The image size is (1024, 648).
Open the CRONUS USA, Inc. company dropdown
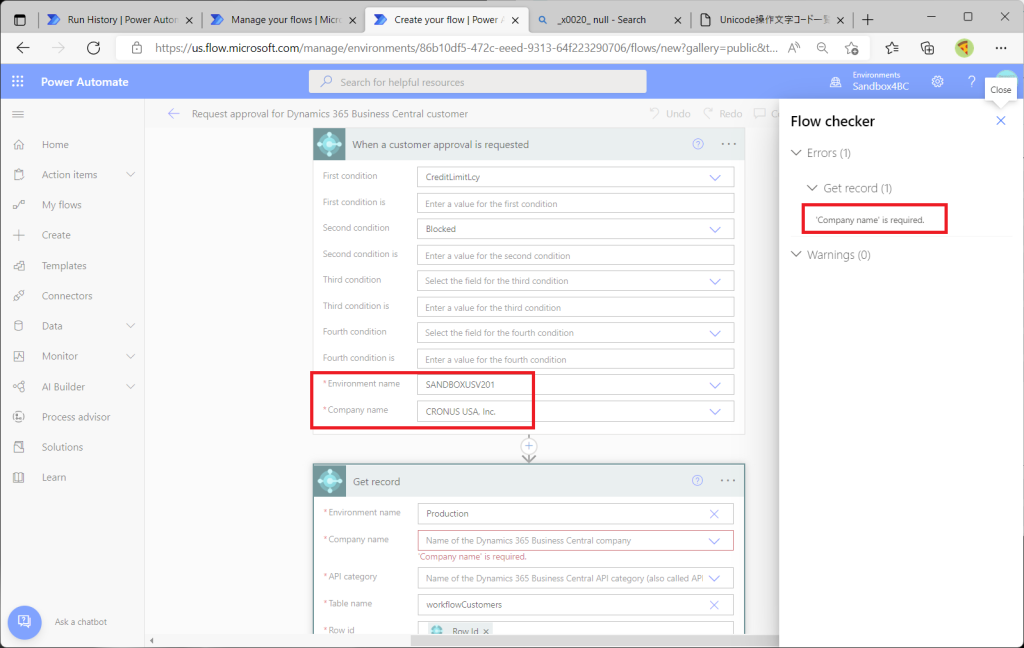[715, 412]
